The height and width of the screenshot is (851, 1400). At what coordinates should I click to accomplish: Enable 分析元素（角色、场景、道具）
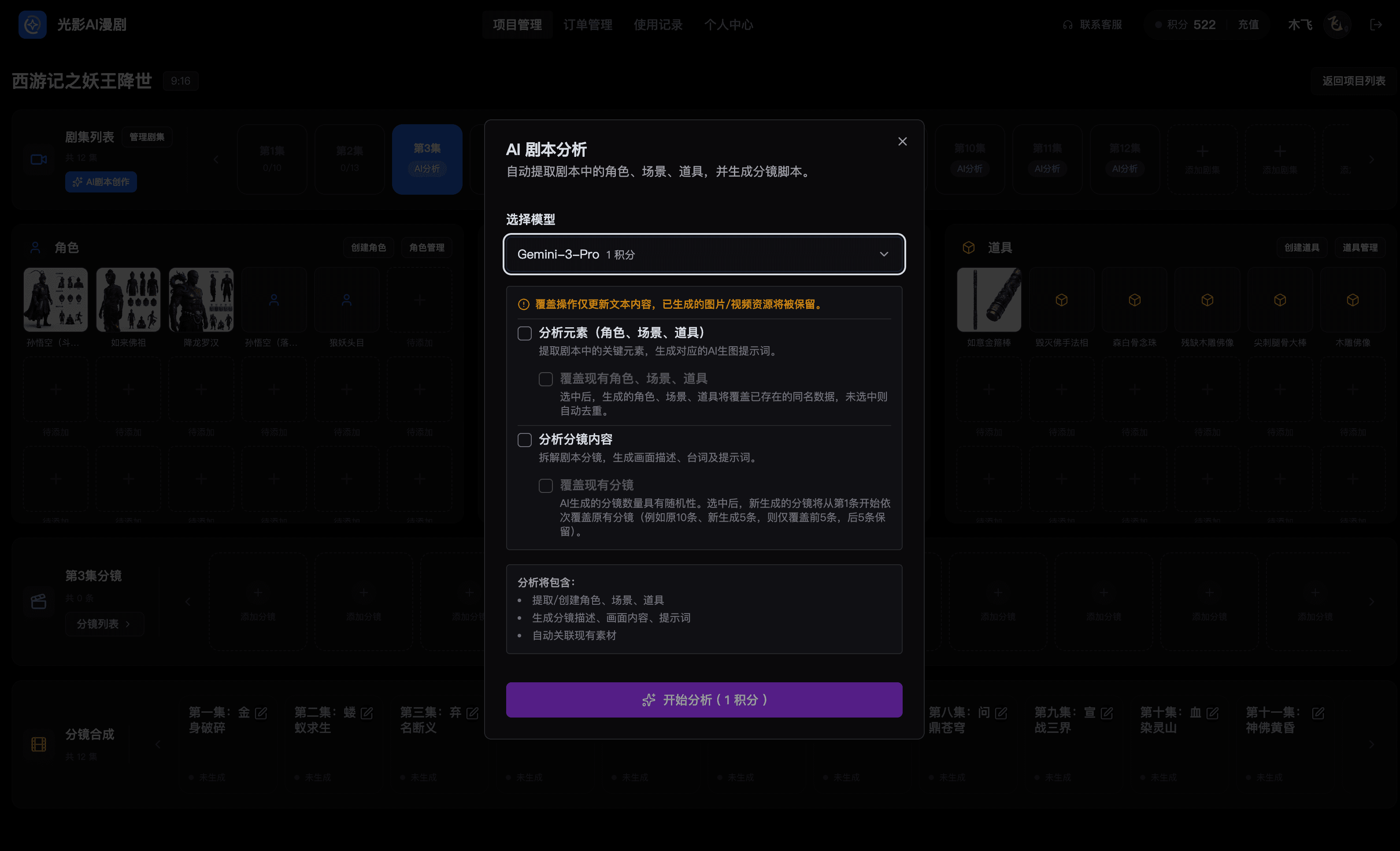point(524,333)
